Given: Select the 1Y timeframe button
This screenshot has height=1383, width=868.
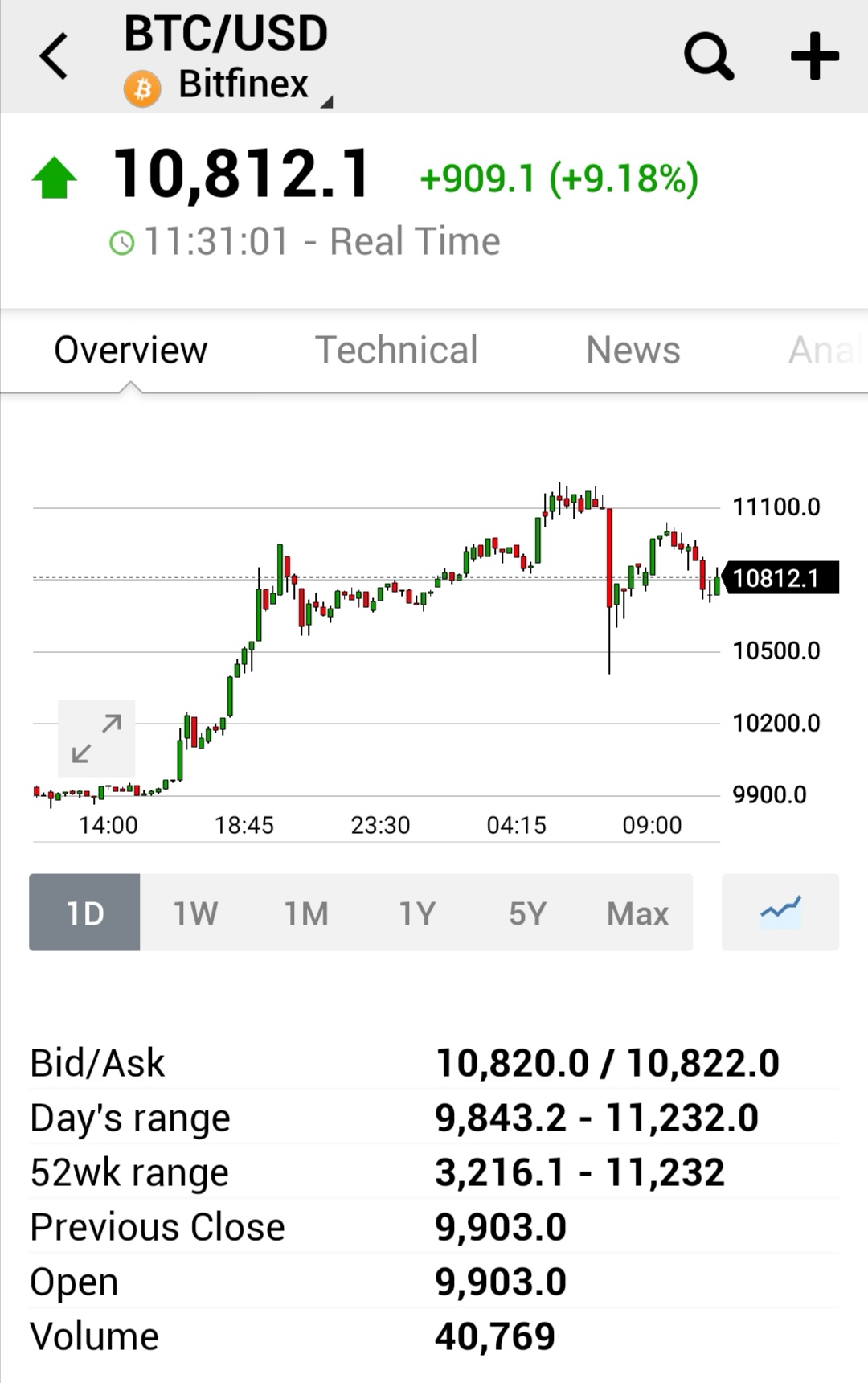Looking at the screenshot, I should (x=417, y=912).
